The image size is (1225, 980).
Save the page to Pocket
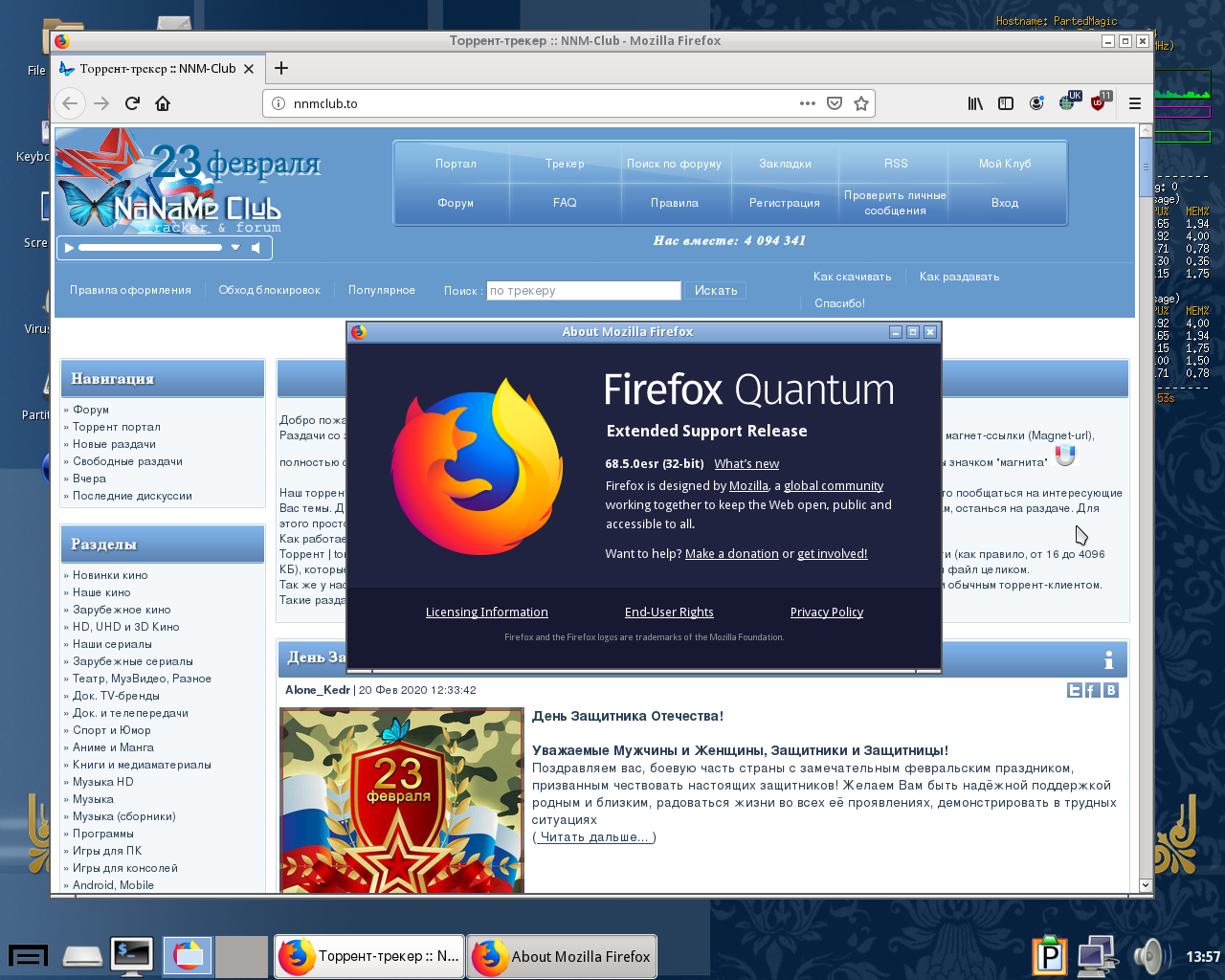tap(835, 103)
